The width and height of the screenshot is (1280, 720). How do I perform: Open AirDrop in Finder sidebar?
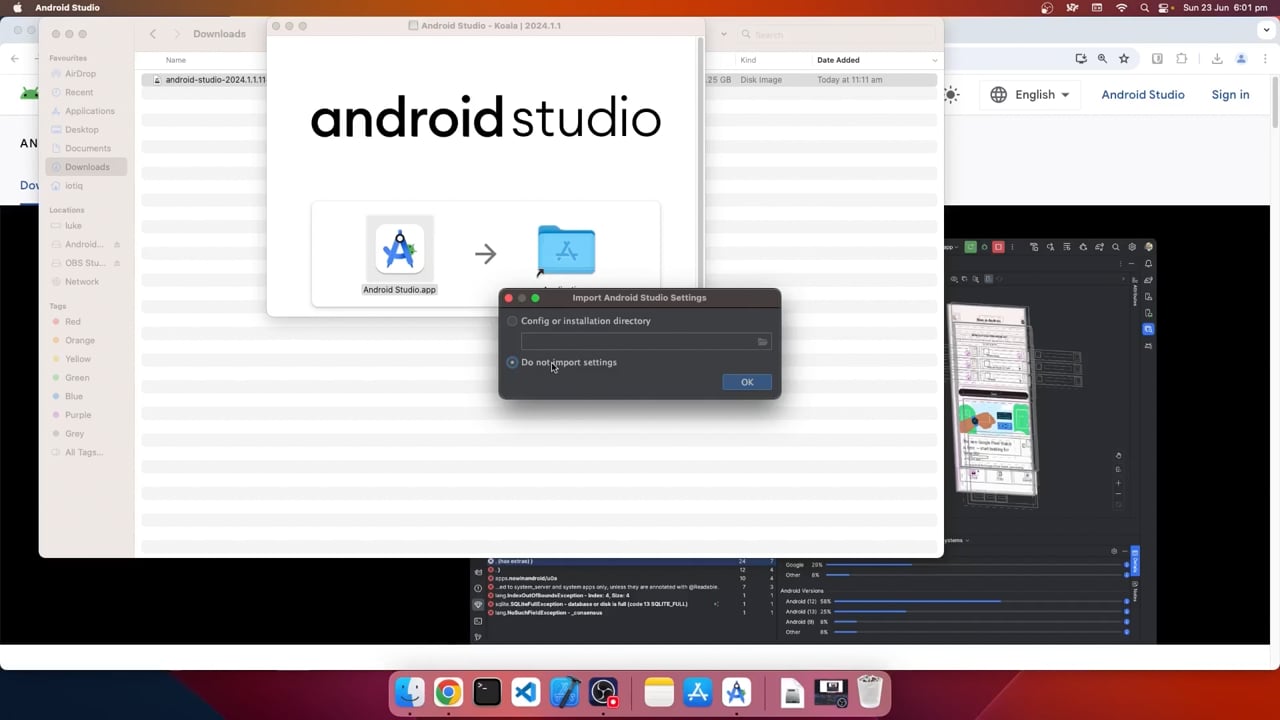(80, 74)
